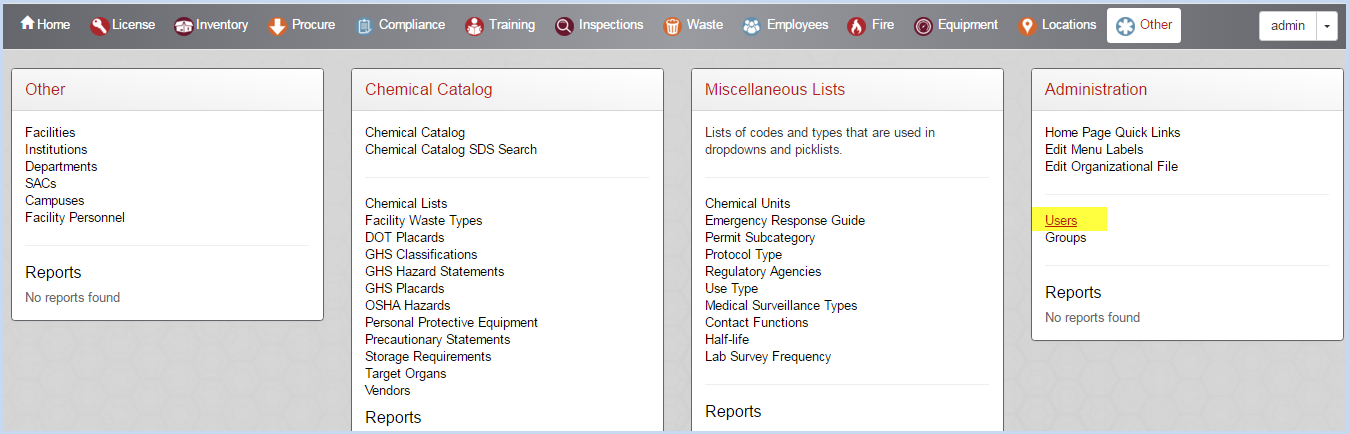Click the Fire flame icon

[856, 26]
